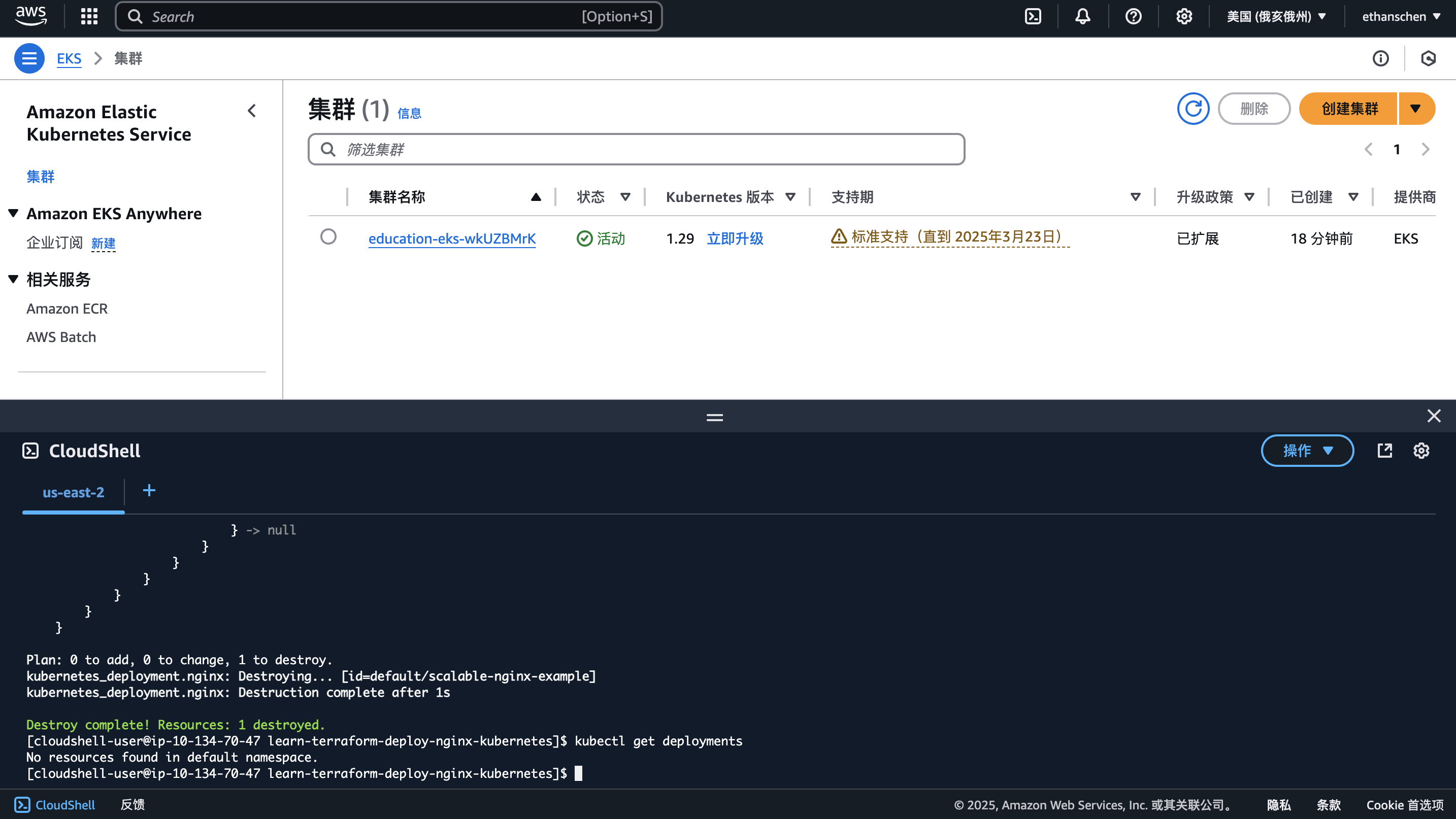Select the education-eks cluster radio button
The height and width of the screenshot is (819, 1456).
pos(328,237)
